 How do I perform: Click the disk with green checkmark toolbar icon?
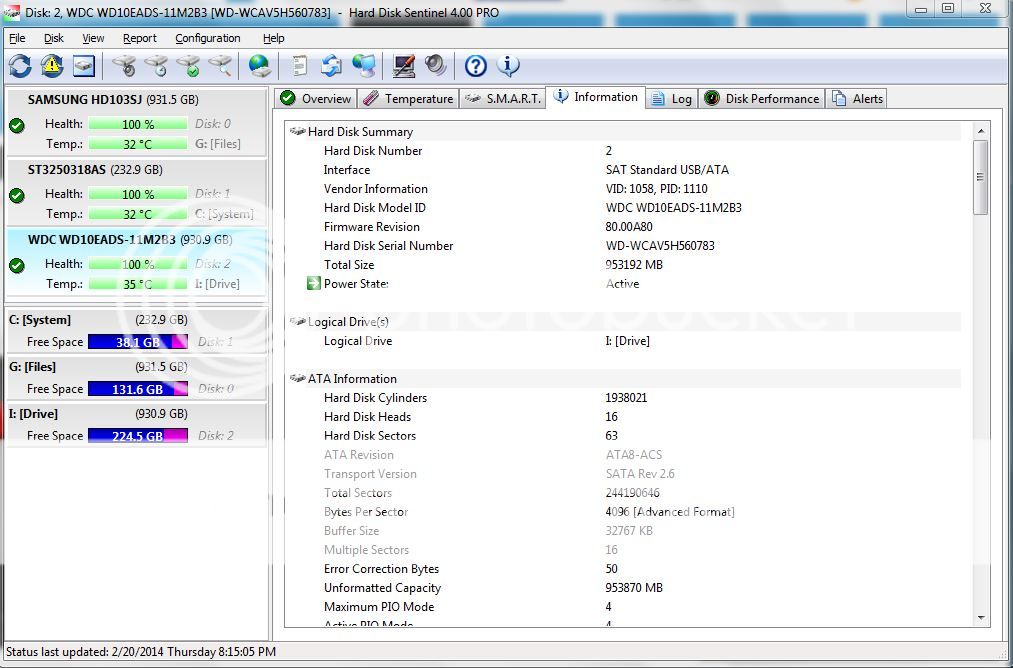tap(188, 66)
